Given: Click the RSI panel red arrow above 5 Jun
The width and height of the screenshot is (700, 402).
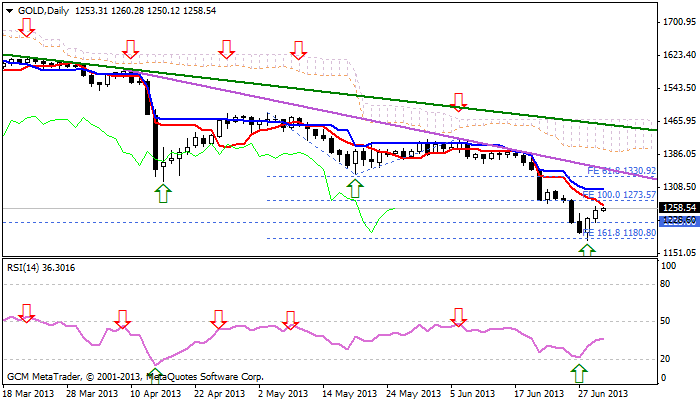Looking at the screenshot, I should 459,317.
